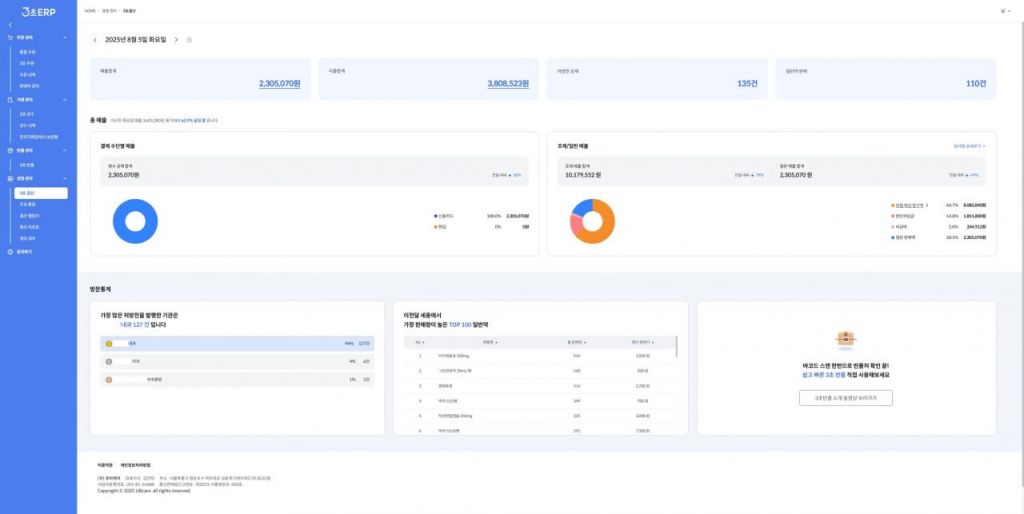This screenshot has height=514, width=1024.
Task: Sort the TOP 100 table by No. column
Action: pyautogui.click(x=419, y=342)
